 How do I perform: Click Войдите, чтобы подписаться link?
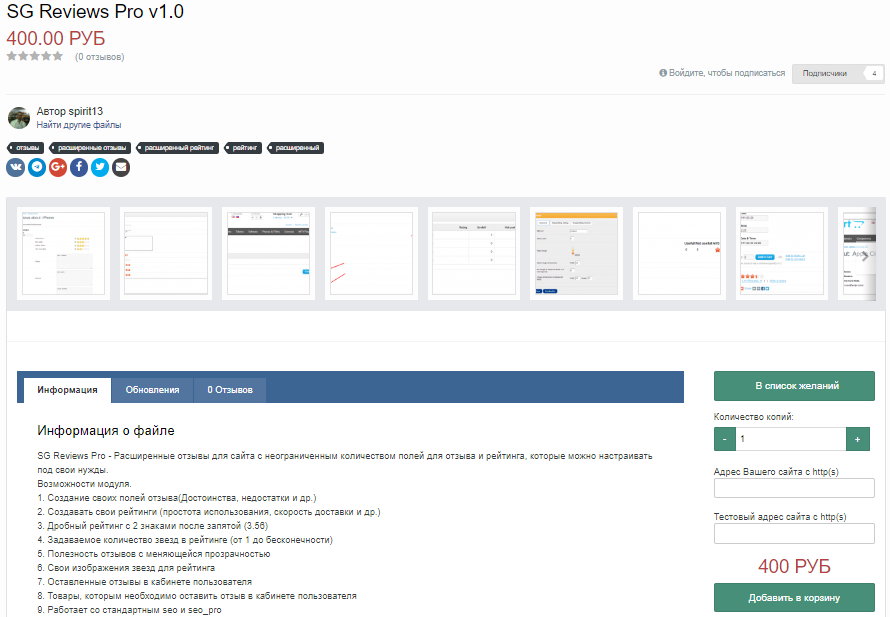click(722, 73)
